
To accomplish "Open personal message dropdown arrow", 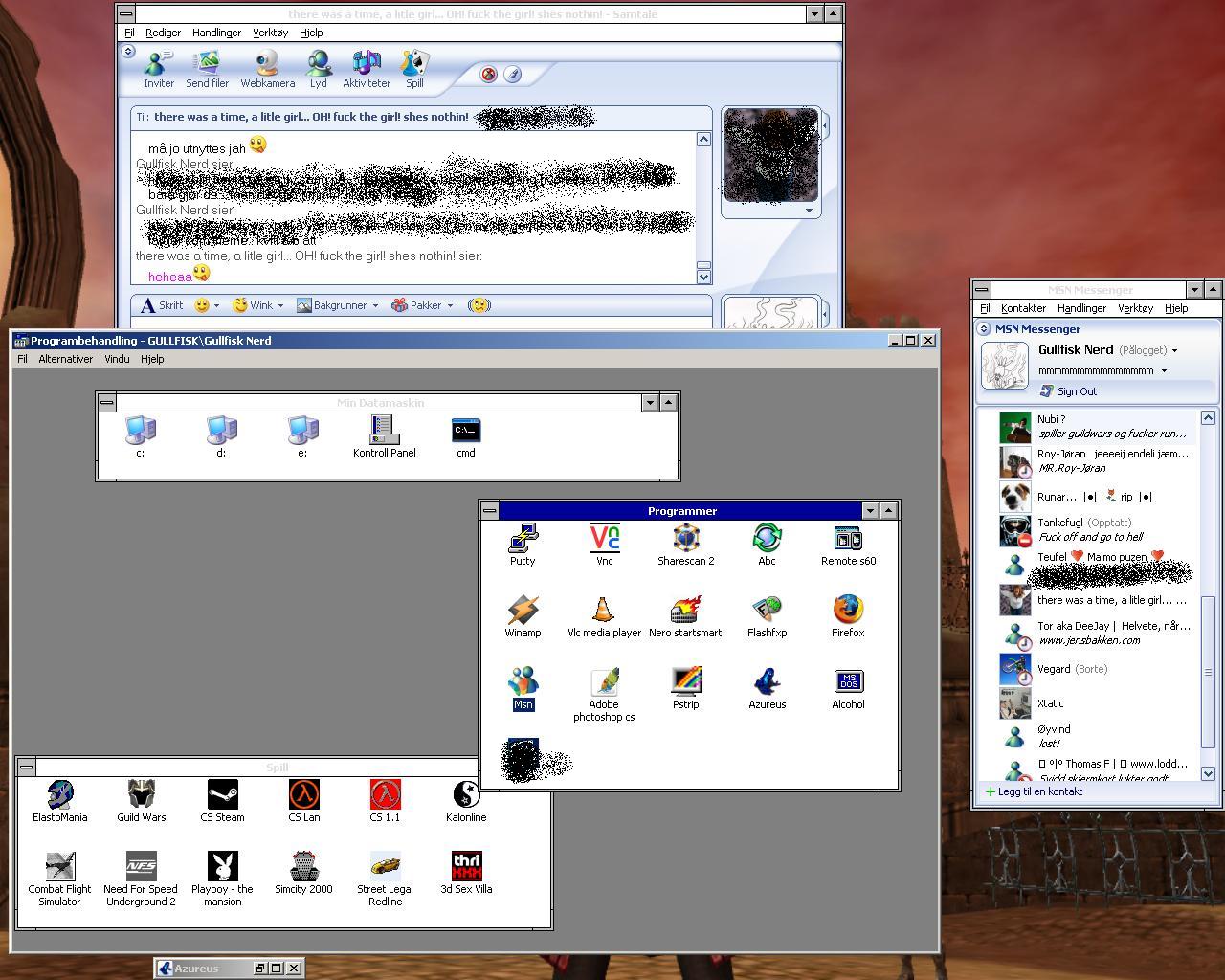I will click(x=1164, y=370).
